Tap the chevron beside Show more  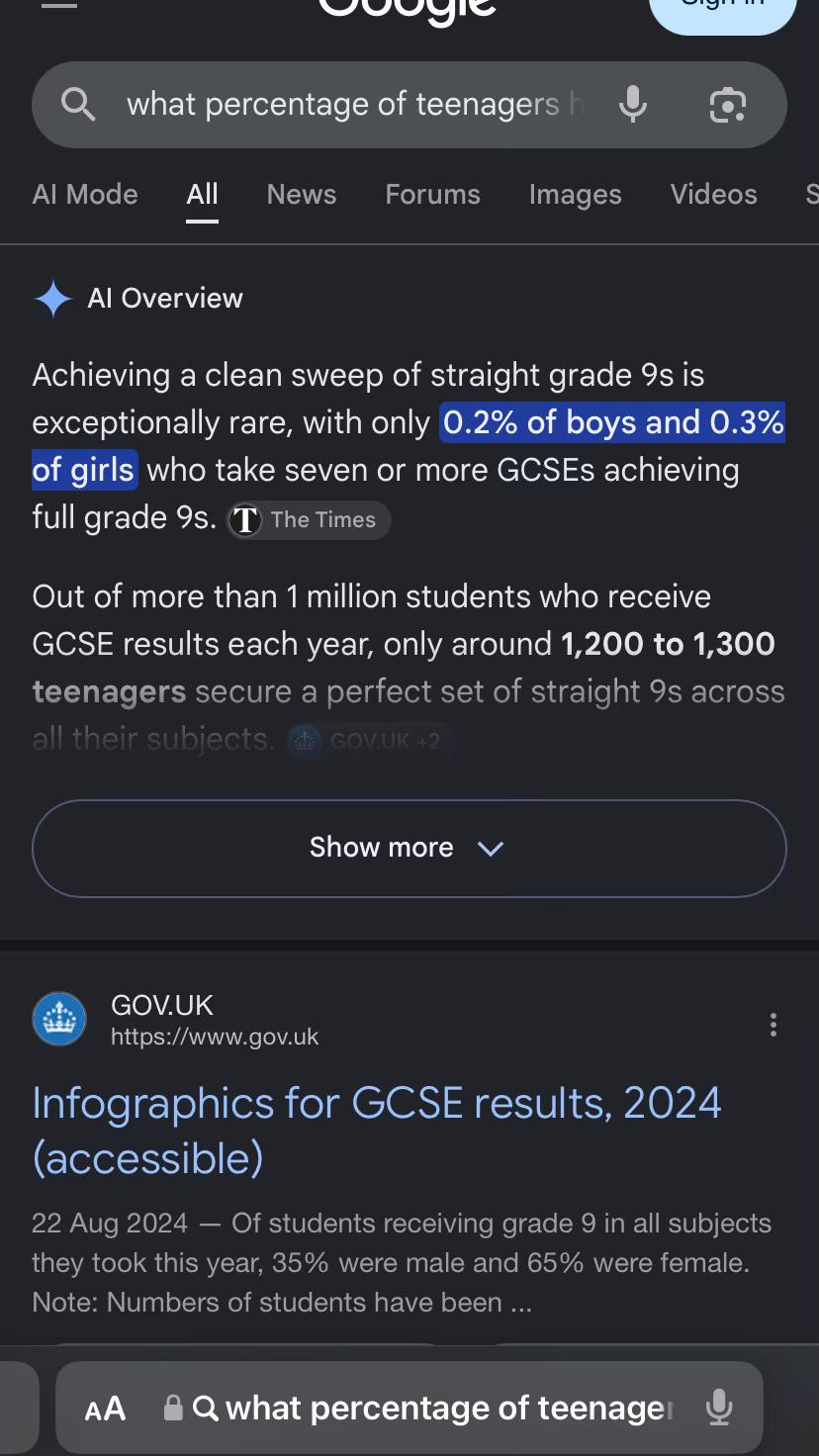pyautogui.click(x=491, y=849)
